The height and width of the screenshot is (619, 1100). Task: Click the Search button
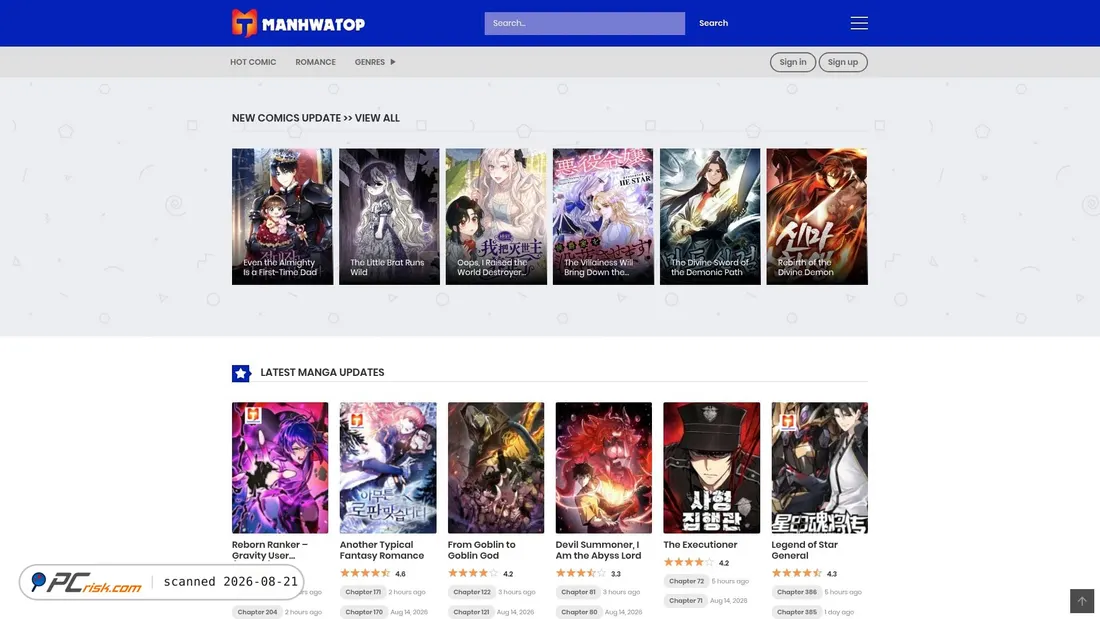[x=713, y=23]
